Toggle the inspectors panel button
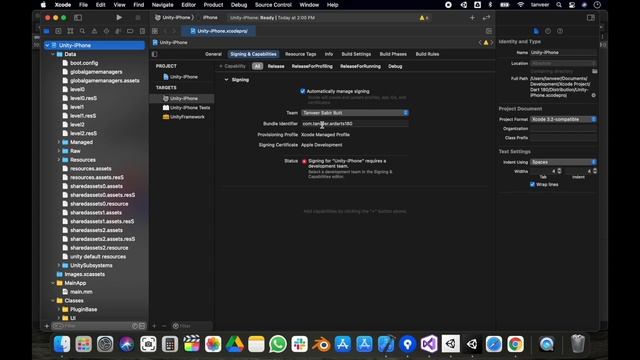 [x=591, y=18]
